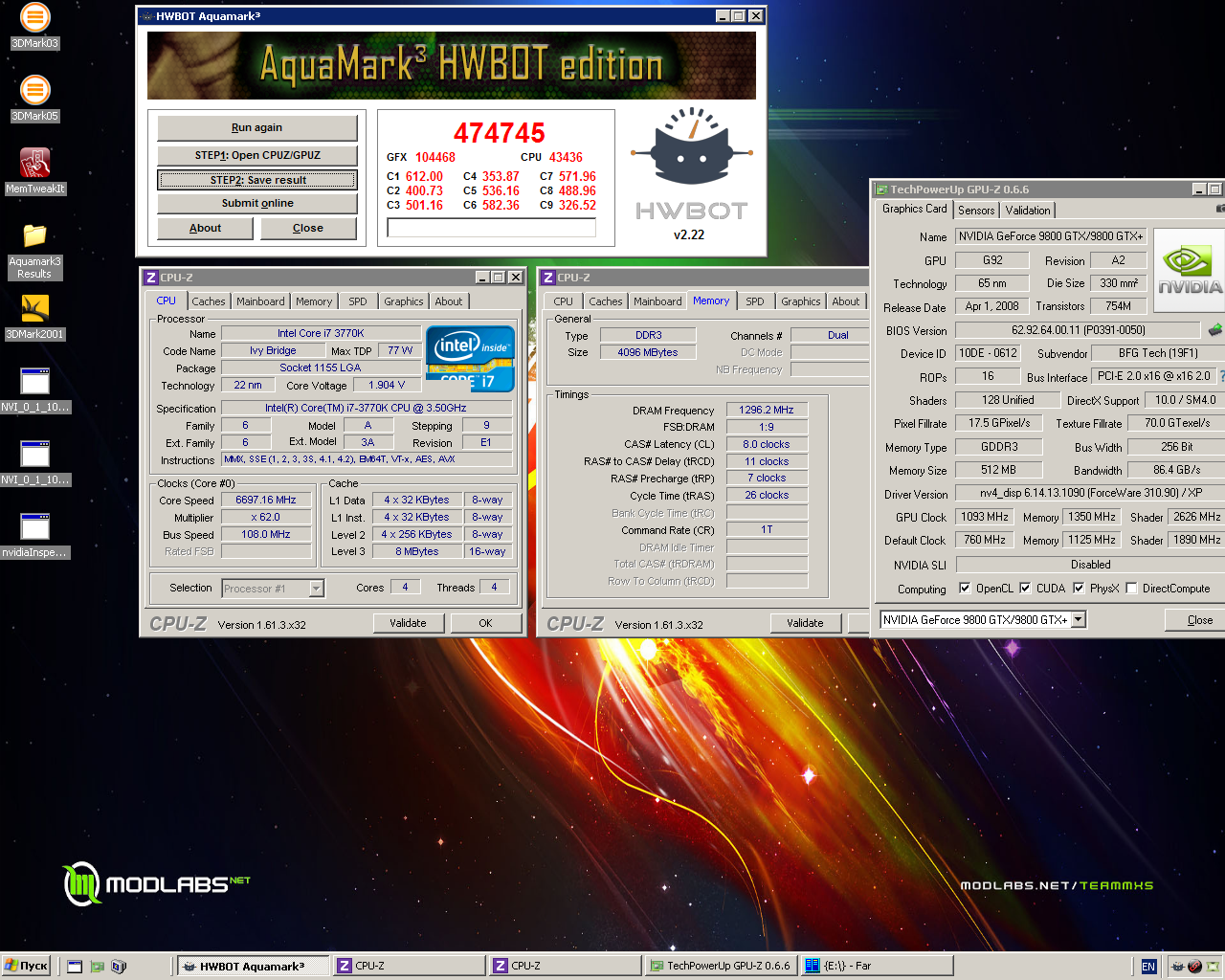Open About tab in CPU-Z memory window
The height and width of the screenshot is (980, 1225).
coord(845,301)
